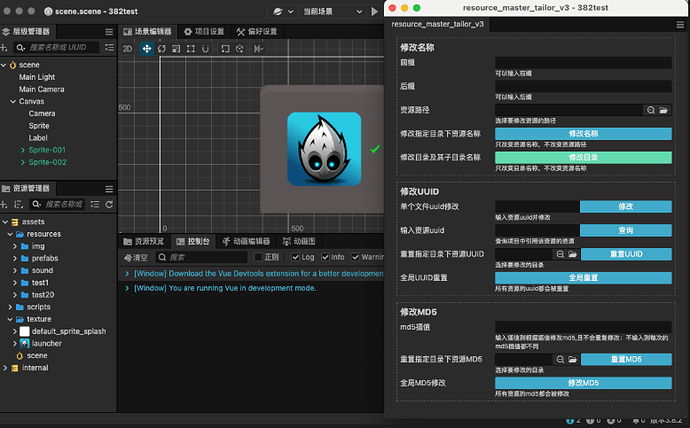Collapse the scene root node

tap(4, 65)
